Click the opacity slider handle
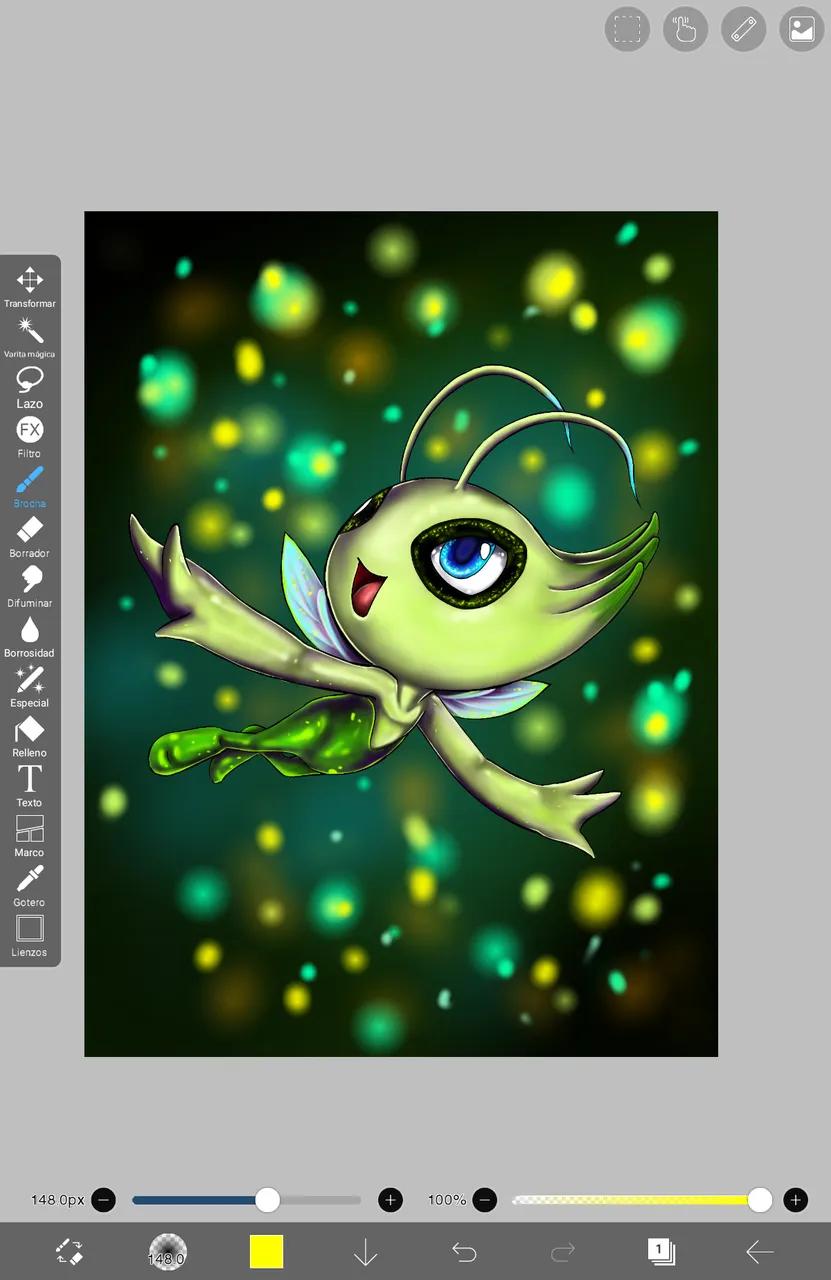The height and width of the screenshot is (1280, 831). pyautogui.click(x=760, y=1200)
